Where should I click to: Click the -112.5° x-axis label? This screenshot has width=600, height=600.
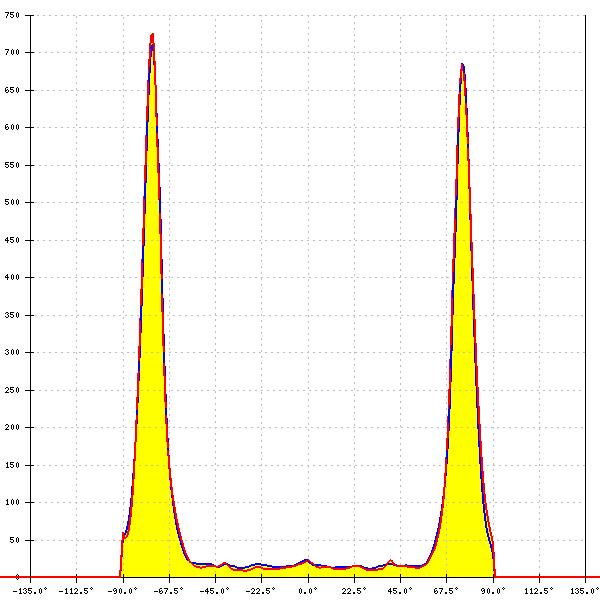coord(76,591)
